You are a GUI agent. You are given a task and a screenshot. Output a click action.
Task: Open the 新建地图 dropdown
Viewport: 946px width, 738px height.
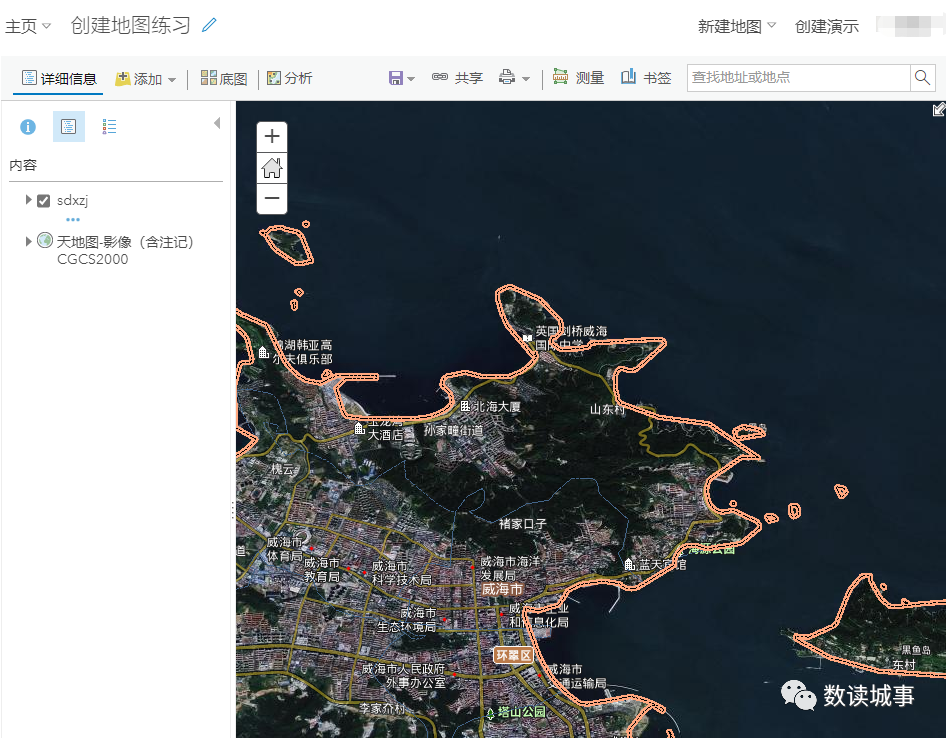(x=736, y=26)
